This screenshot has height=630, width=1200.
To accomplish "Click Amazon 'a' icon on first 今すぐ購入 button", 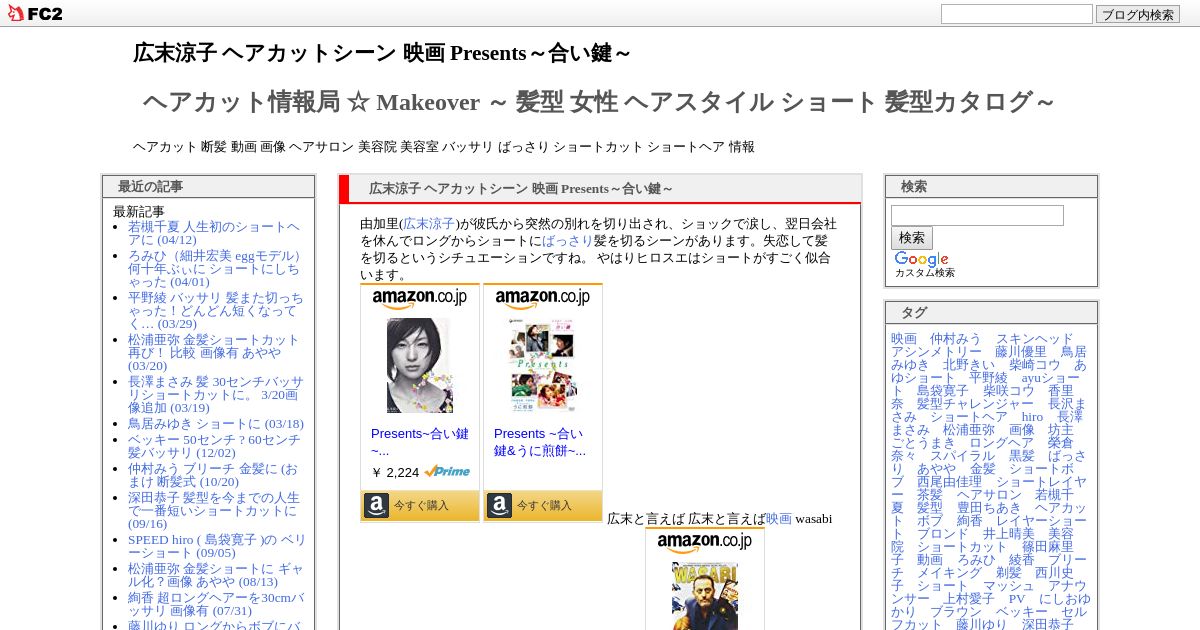I will tap(376, 505).
